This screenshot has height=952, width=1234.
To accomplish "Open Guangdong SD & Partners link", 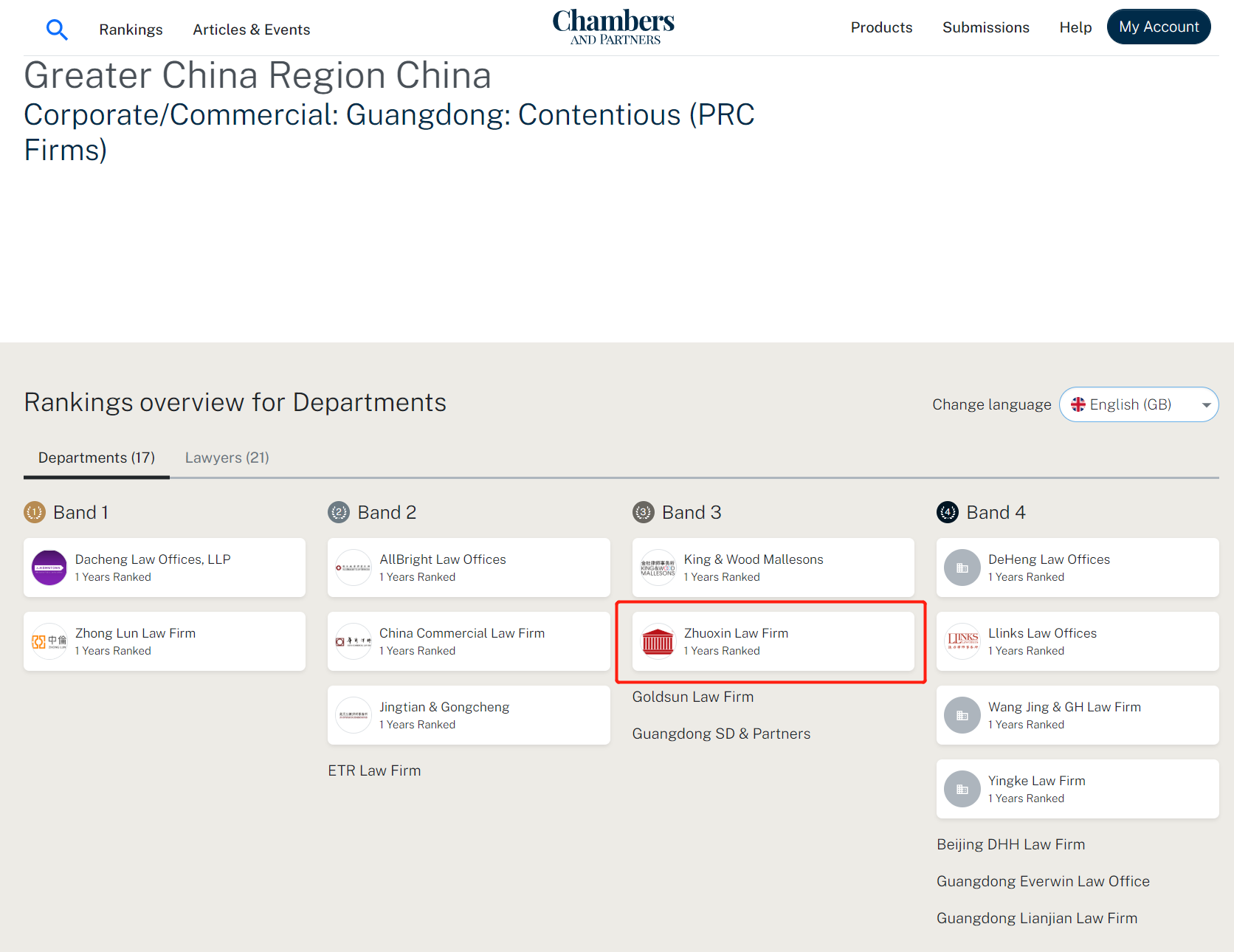I will tap(721, 734).
